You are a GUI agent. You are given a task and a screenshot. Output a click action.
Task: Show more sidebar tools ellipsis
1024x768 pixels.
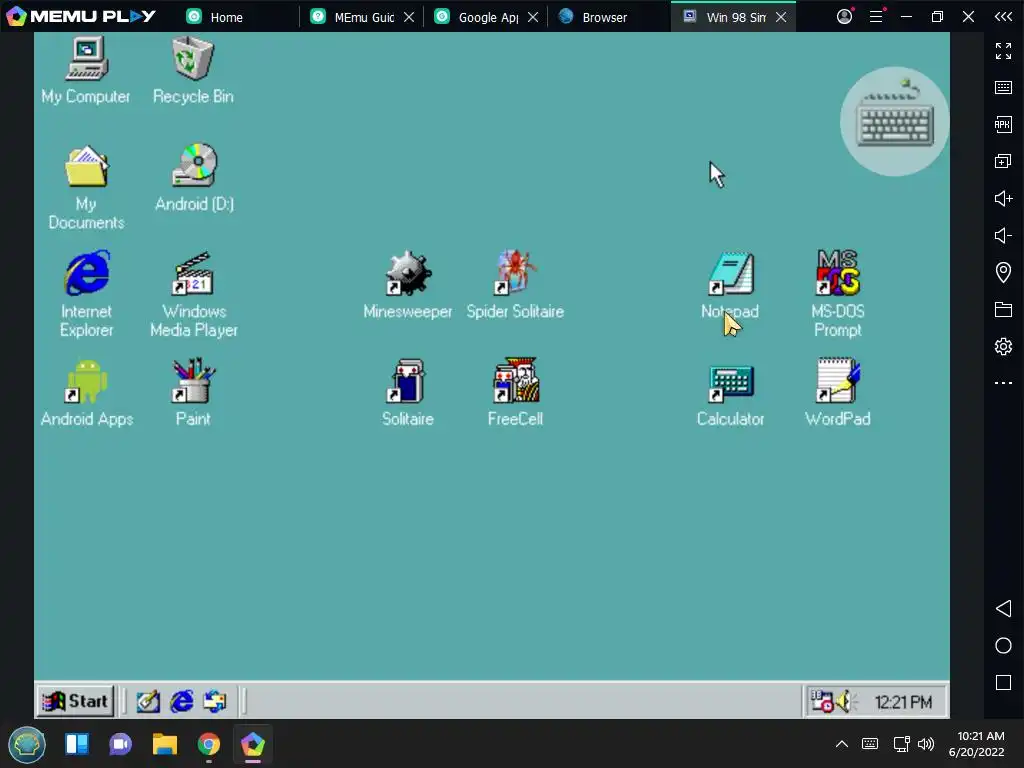[1003, 383]
